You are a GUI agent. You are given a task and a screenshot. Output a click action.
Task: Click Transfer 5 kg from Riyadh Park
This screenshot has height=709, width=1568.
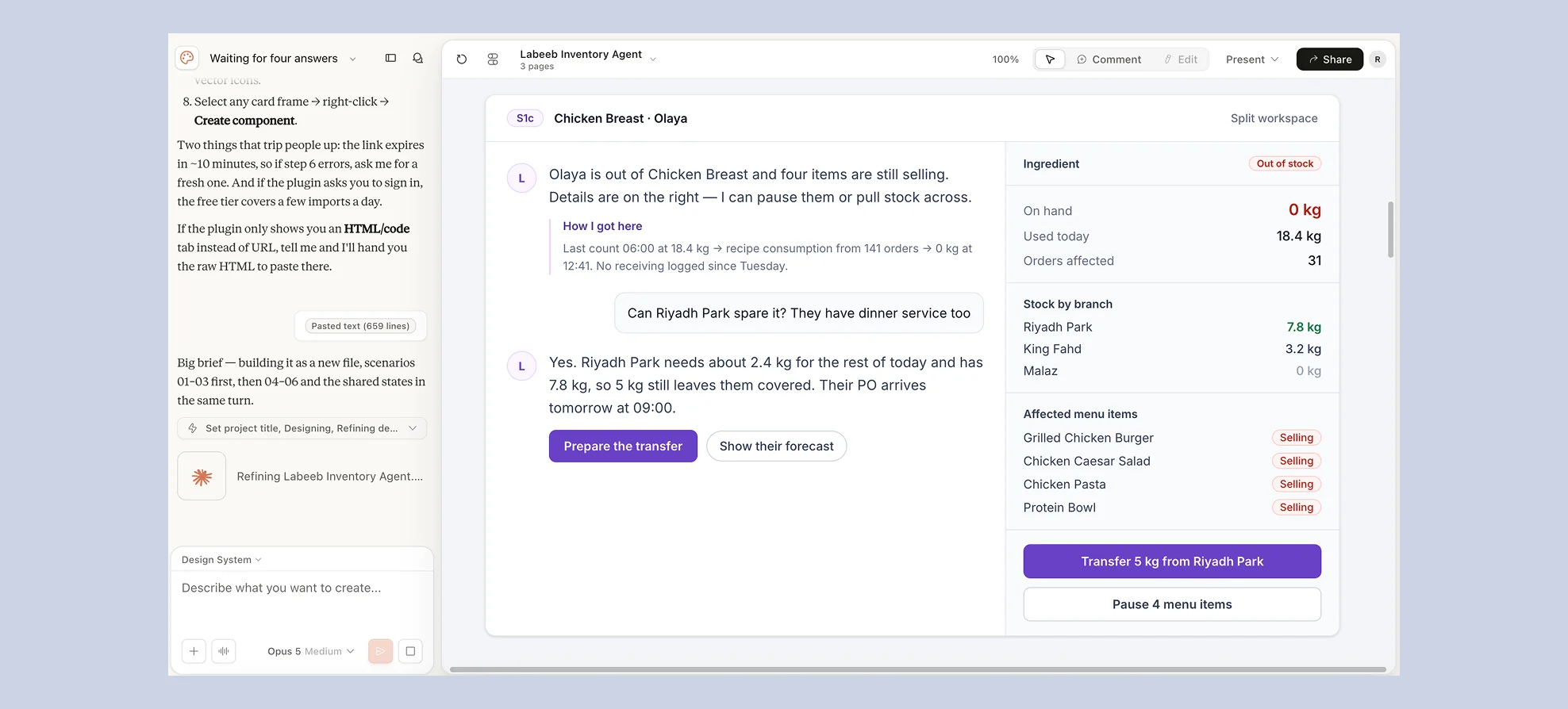click(x=1172, y=561)
